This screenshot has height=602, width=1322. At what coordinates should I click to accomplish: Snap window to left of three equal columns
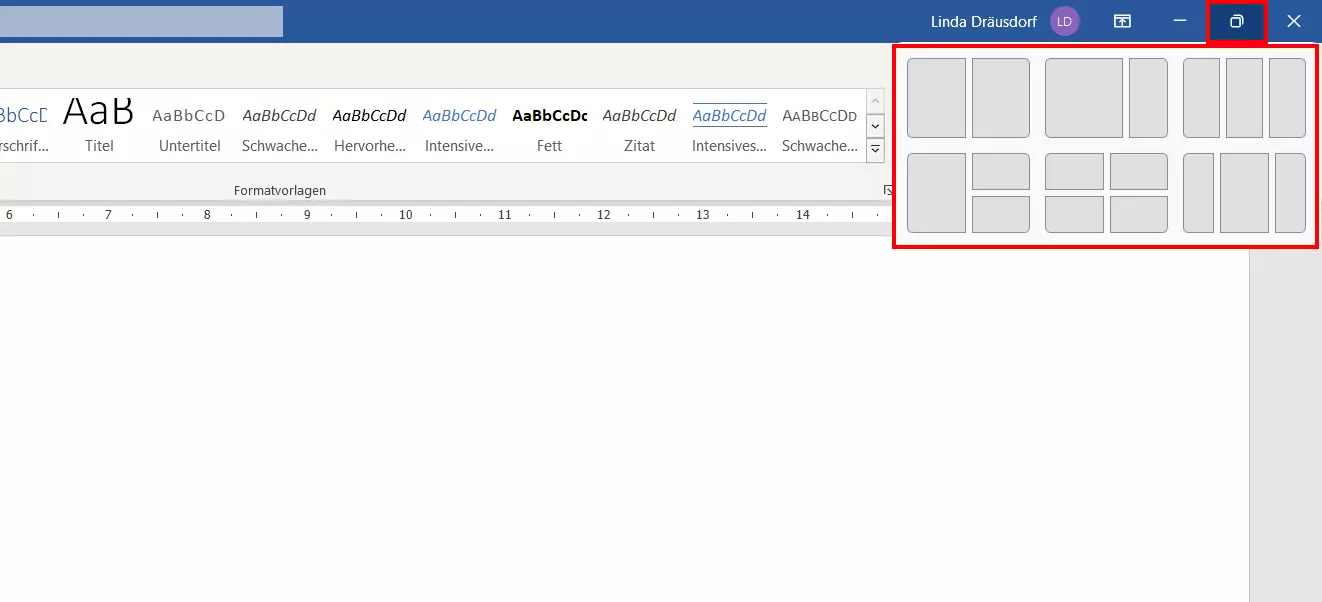[1201, 98]
